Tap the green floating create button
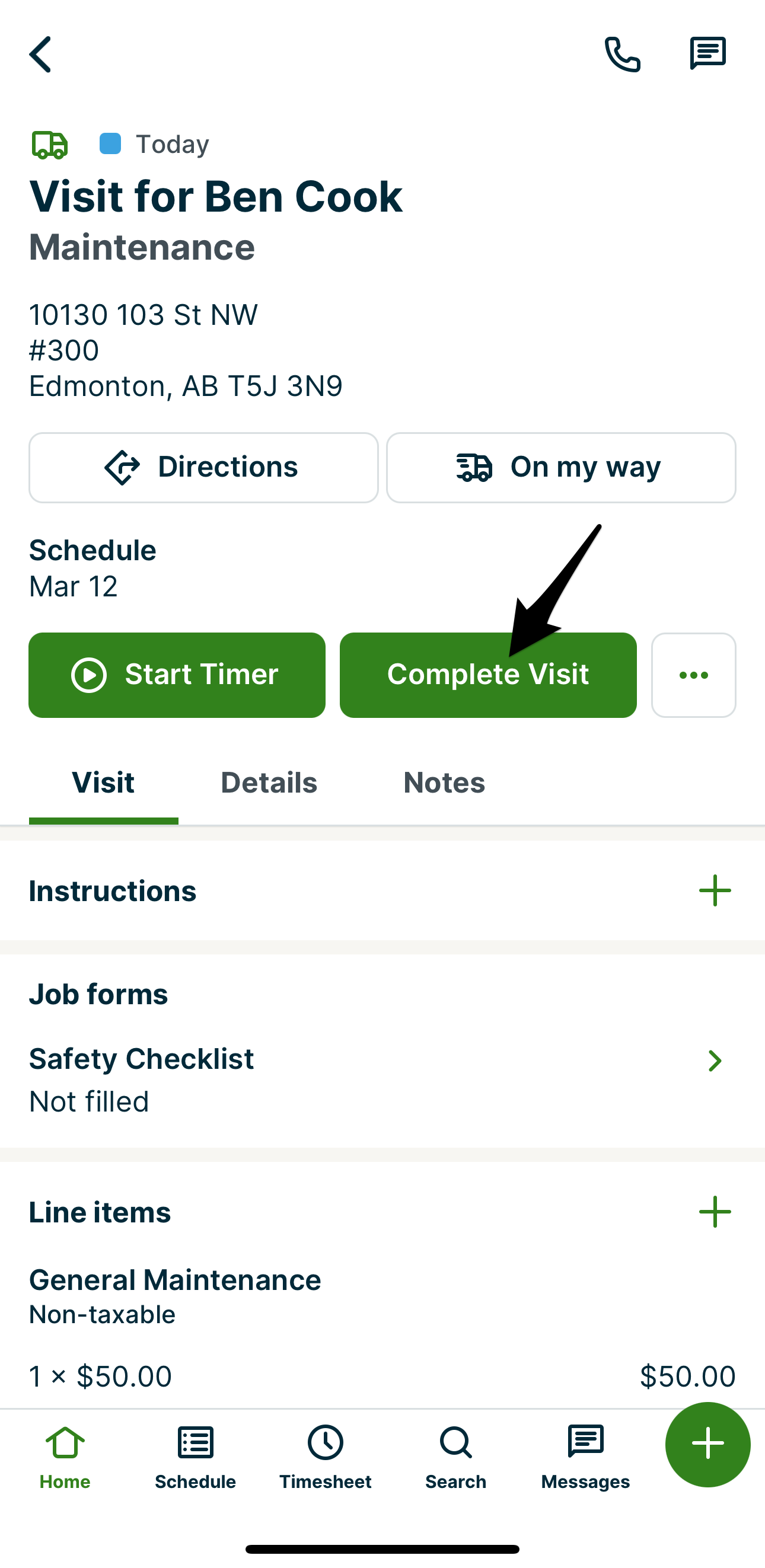Viewport: 765px width, 1568px height. click(x=707, y=1444)
